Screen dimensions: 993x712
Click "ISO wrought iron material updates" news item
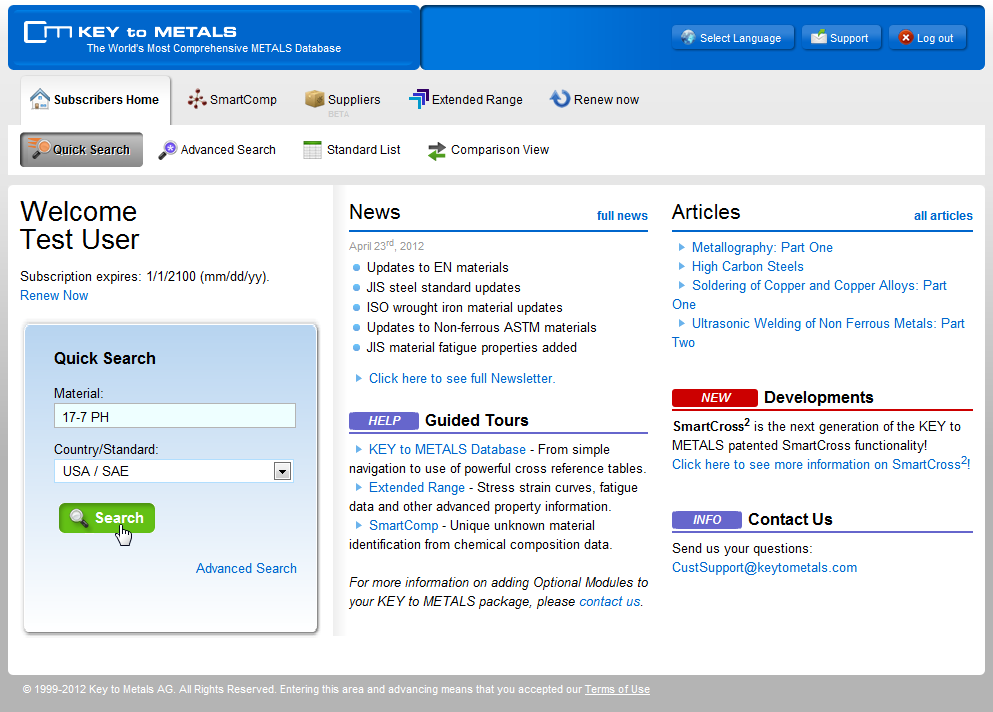click(464, 307)
